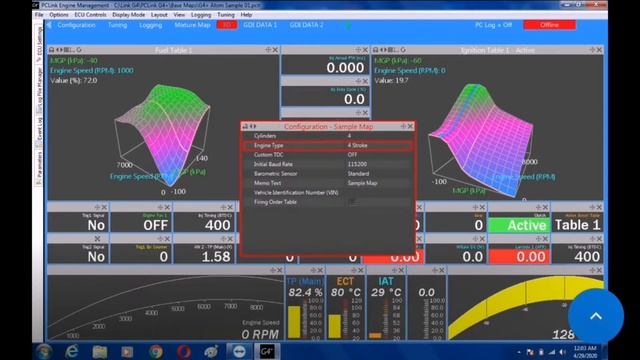
Task: Open the ECU Settings side tab
Action: click(39, 44)
